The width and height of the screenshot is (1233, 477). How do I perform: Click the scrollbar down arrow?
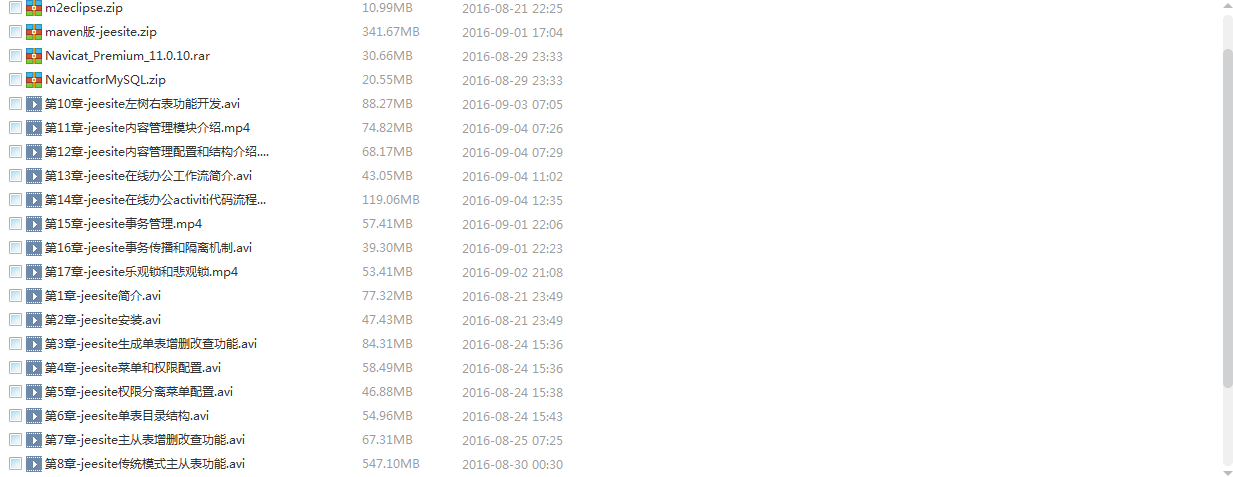[x=1228, y=472]
